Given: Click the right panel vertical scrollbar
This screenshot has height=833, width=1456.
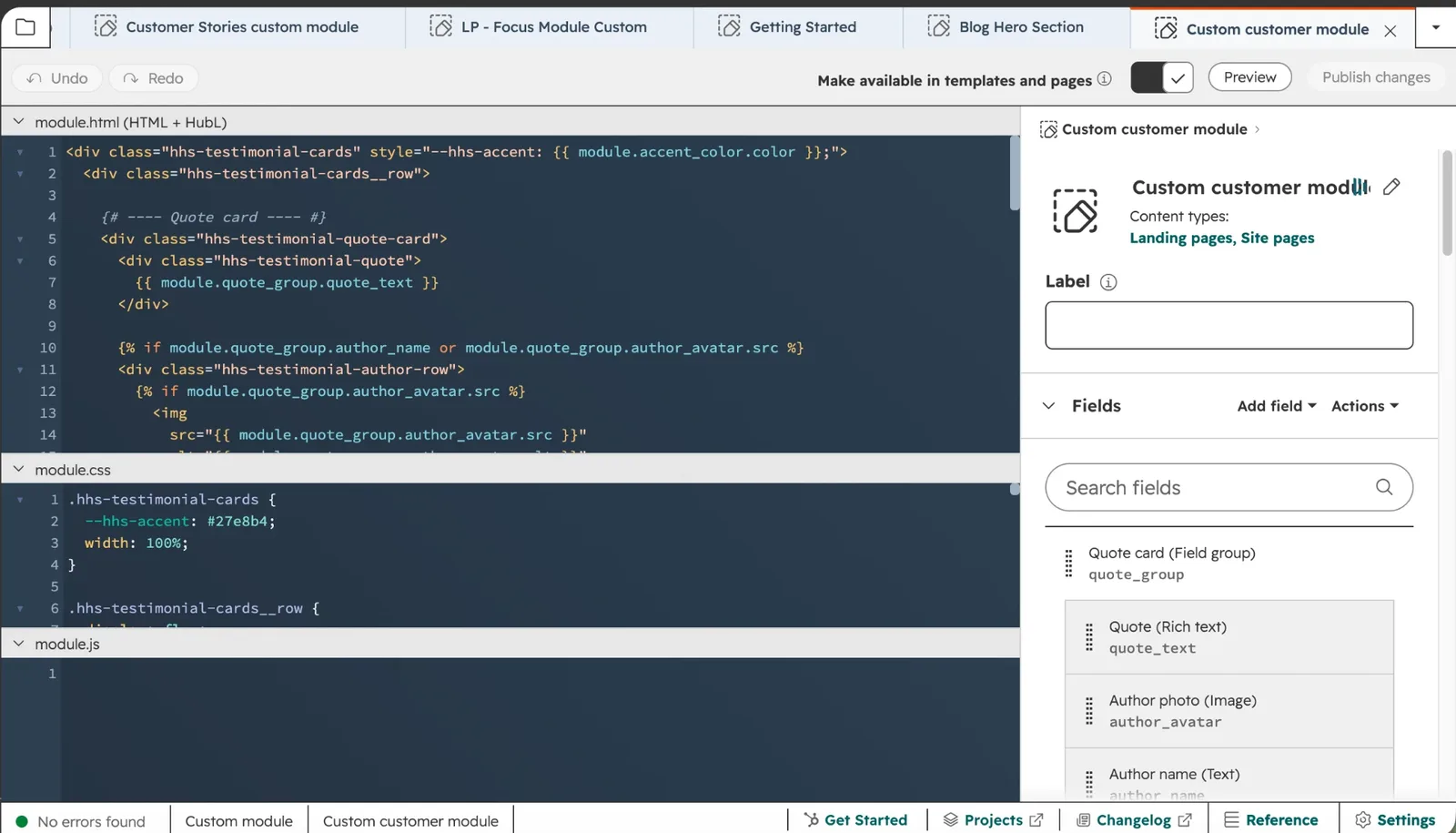Looking at the screenshot, I should pyautogui.click(x=1447, y=204).
